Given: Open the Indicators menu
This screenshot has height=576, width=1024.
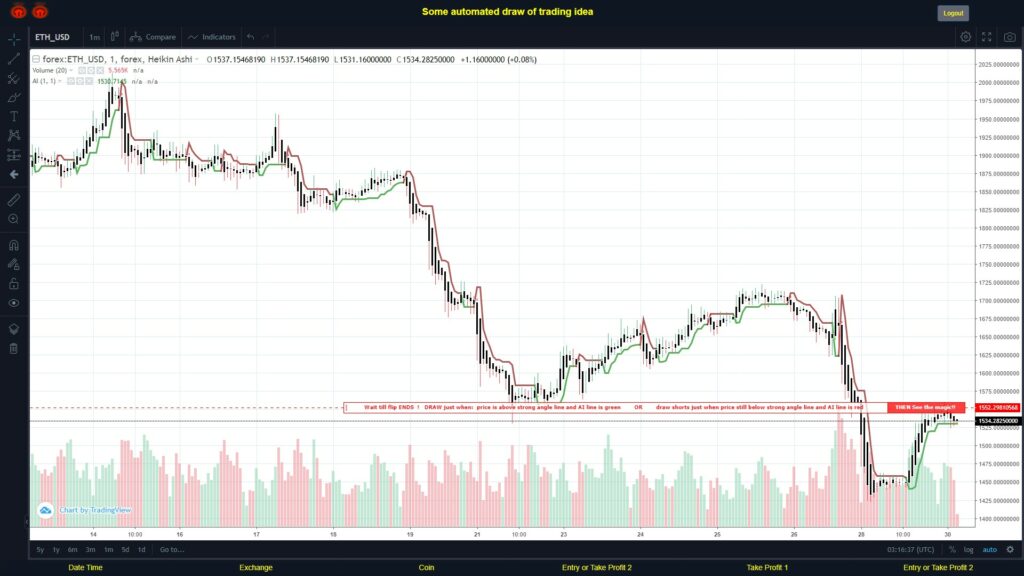Looking at the screenshot, I should point(212,37).
